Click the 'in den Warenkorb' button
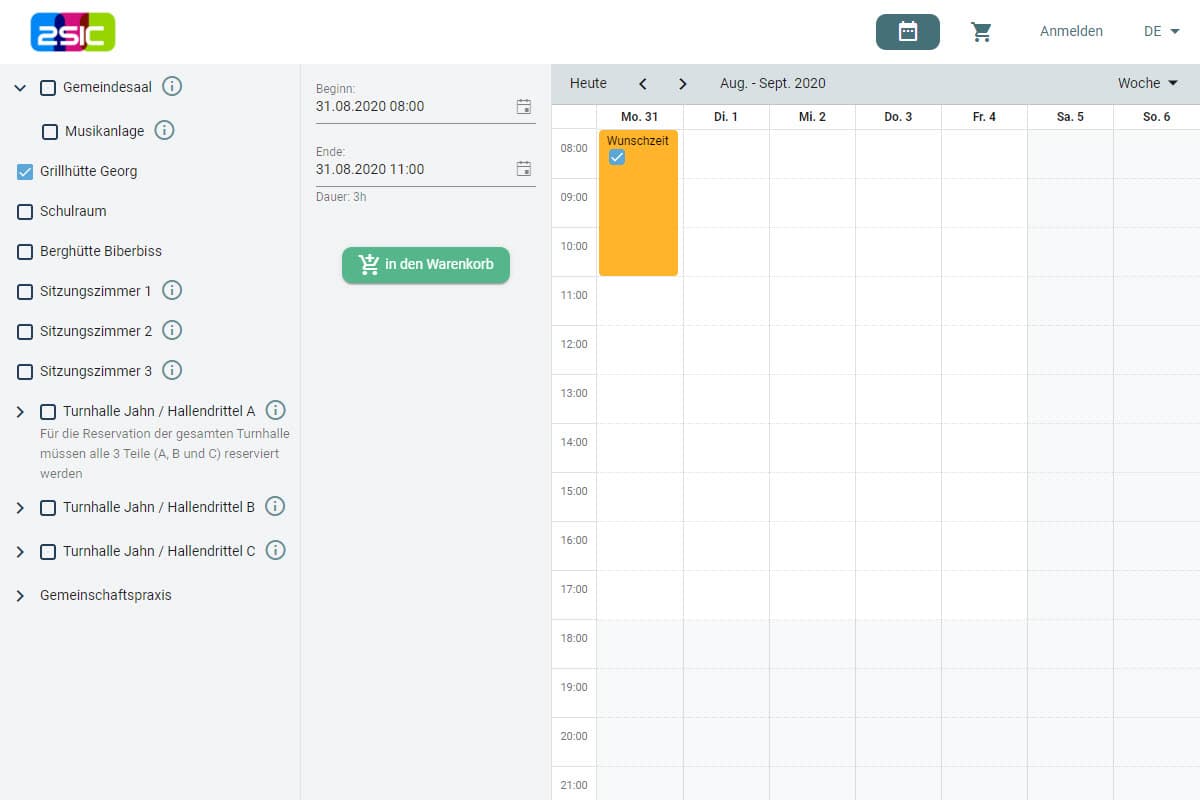This screenshot has height=800, width=1200. click(x=426, y=265)
